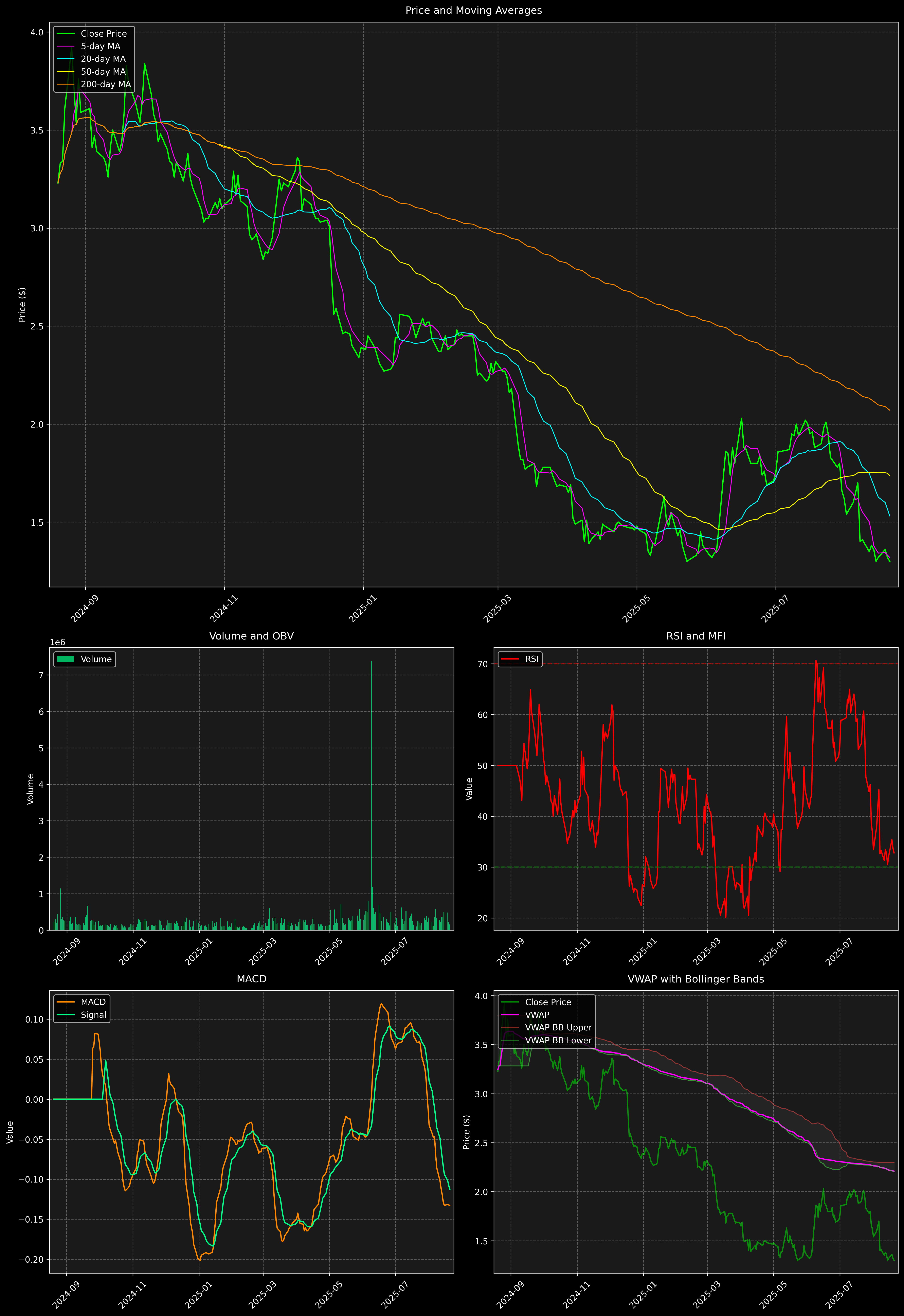904x1316 pixels.
Task: Click the MACD chart title
Action: click(x=252, y=979)
